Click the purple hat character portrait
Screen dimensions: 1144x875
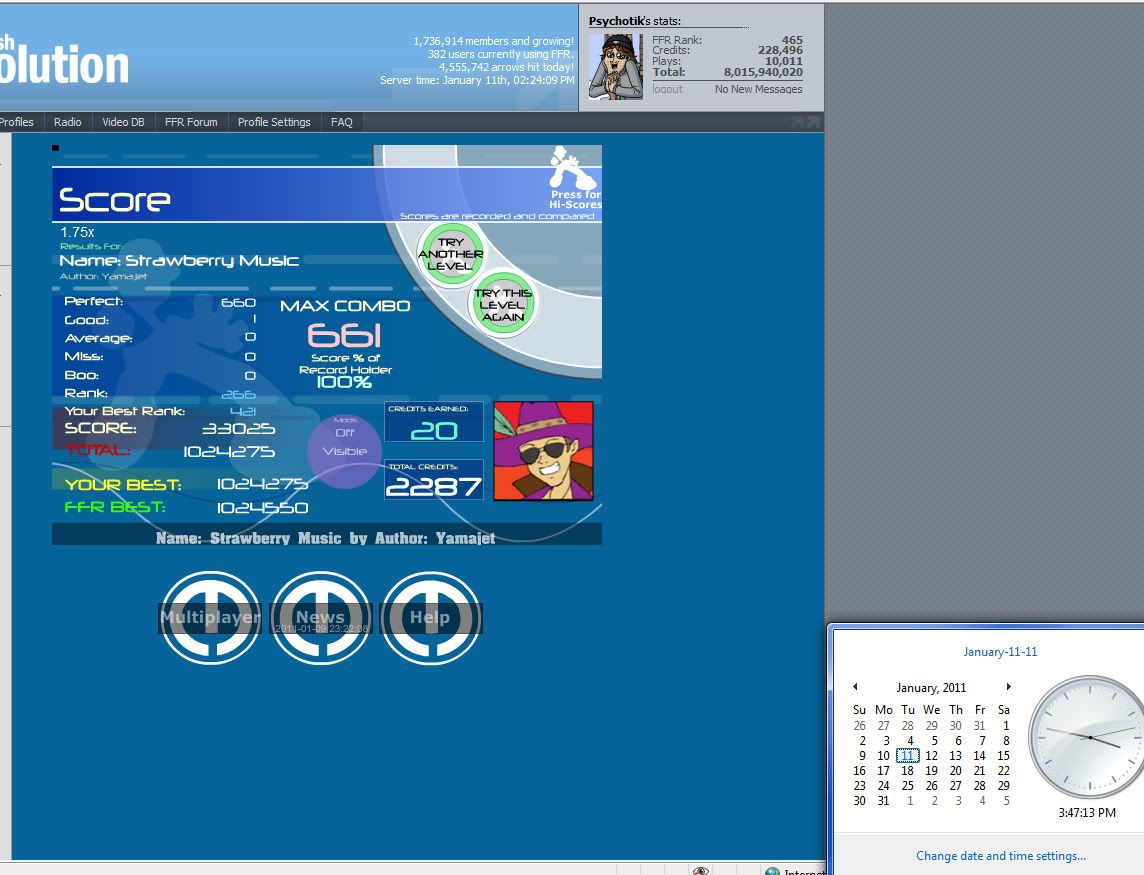click(x=543, y=451)
